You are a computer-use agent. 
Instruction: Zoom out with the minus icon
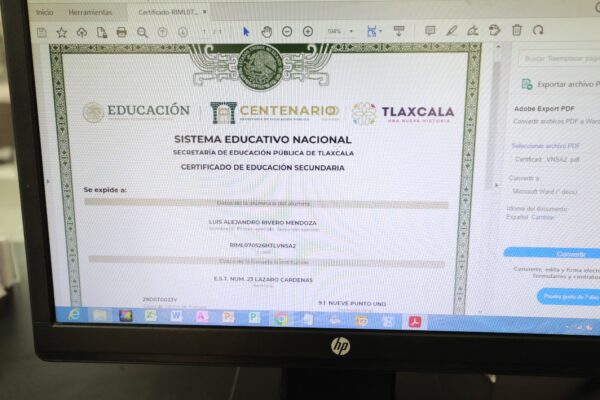pyautogui.click(x=286, y=31)
